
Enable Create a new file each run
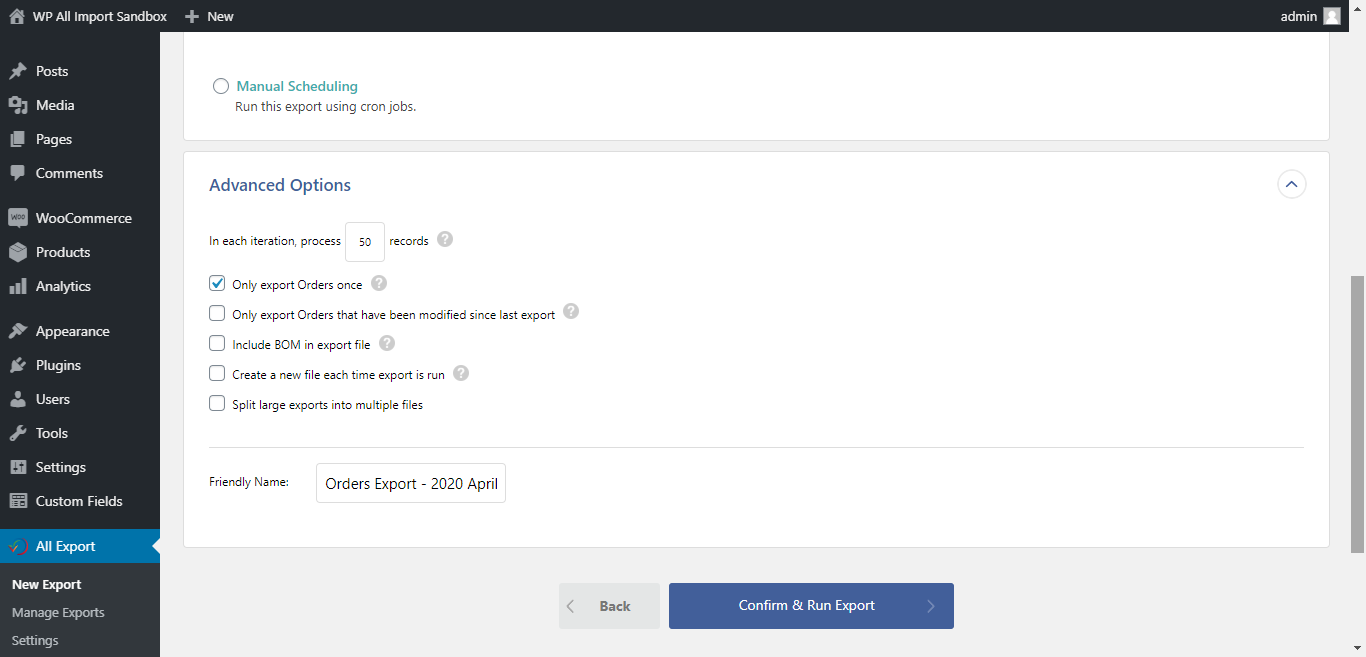[x=217, y=373]
